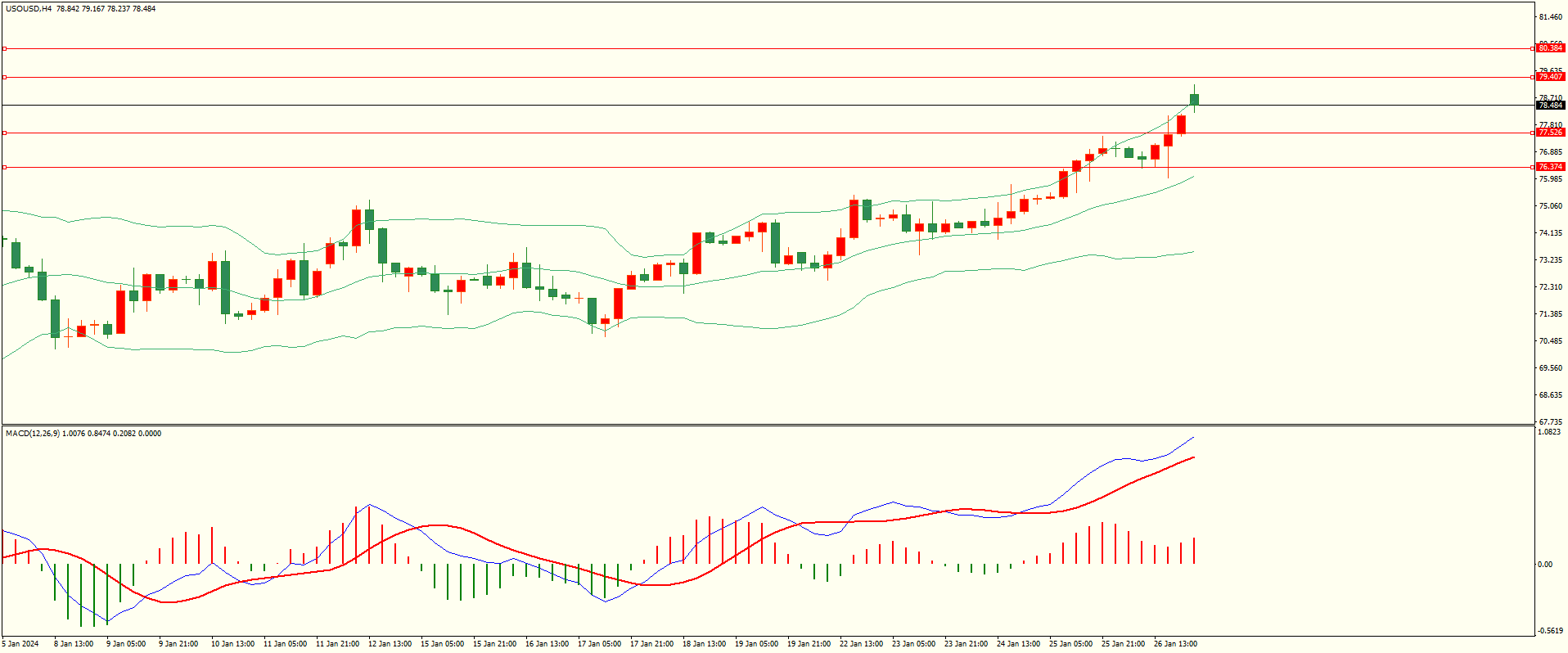The height and width of the screenshot is (653, 1568).
Task: Click the 23 Jan 05:00 time label
Action: pos(913,644)
